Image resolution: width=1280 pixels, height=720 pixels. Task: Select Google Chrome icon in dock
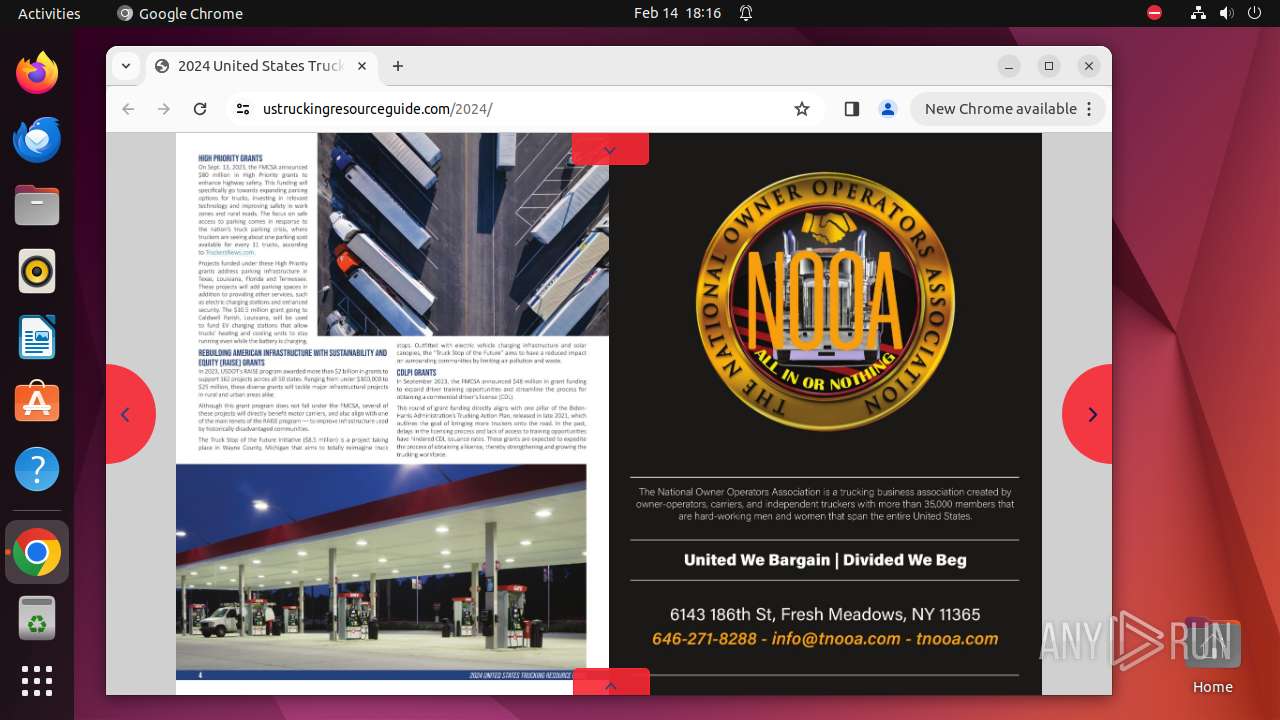pos(37,552)
